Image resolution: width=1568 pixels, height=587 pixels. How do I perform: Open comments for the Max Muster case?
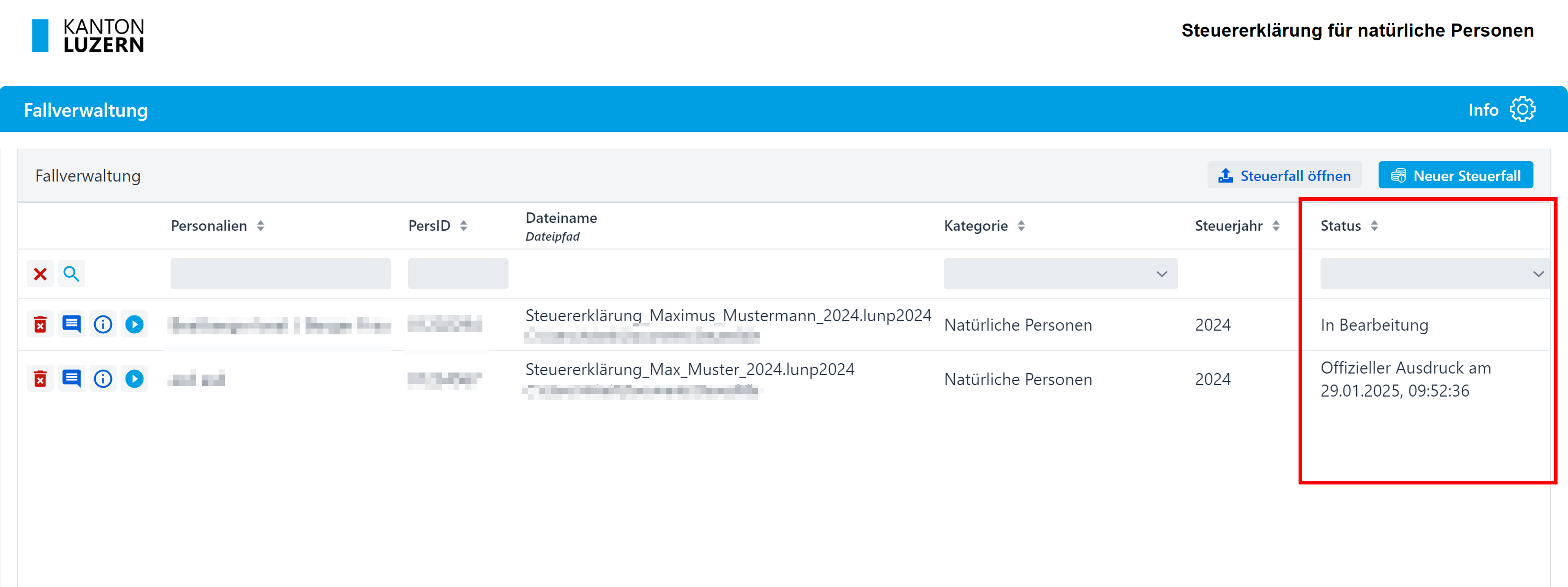(x=71, y=379)
